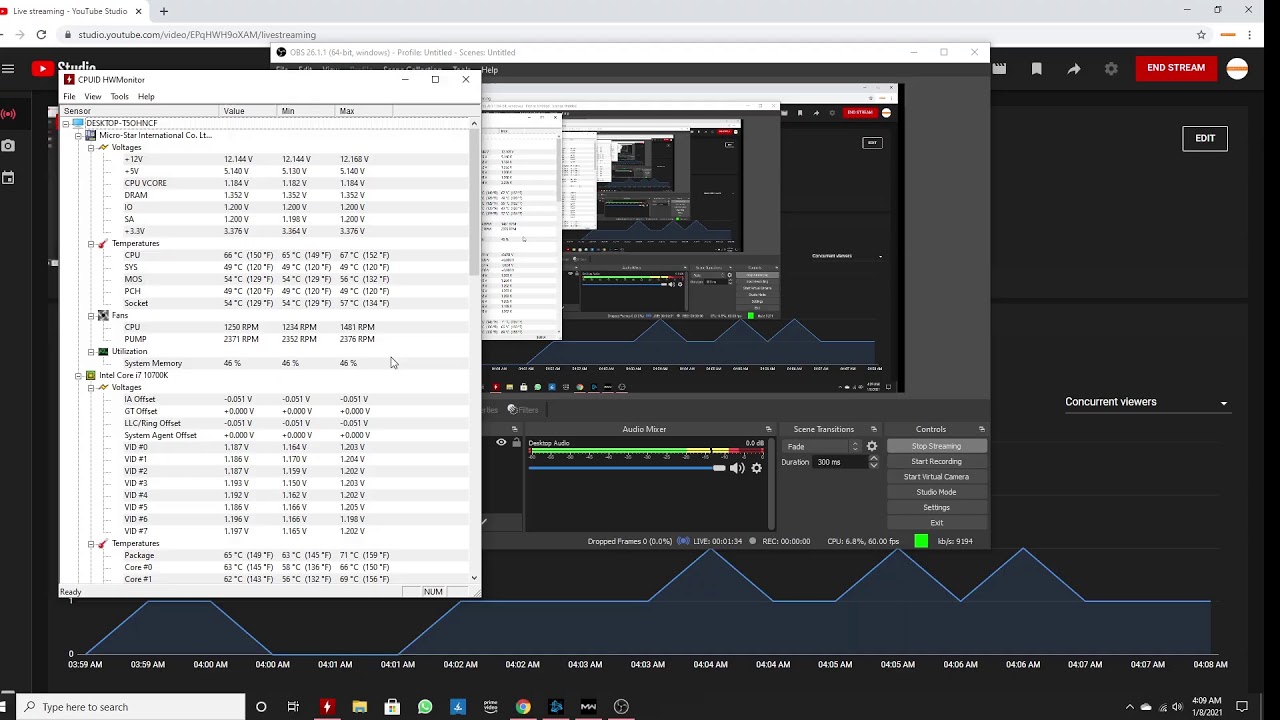Click the Value column header in HWMonitor
The height and width of the screenshot is (720, 1280).
[248, 111]
